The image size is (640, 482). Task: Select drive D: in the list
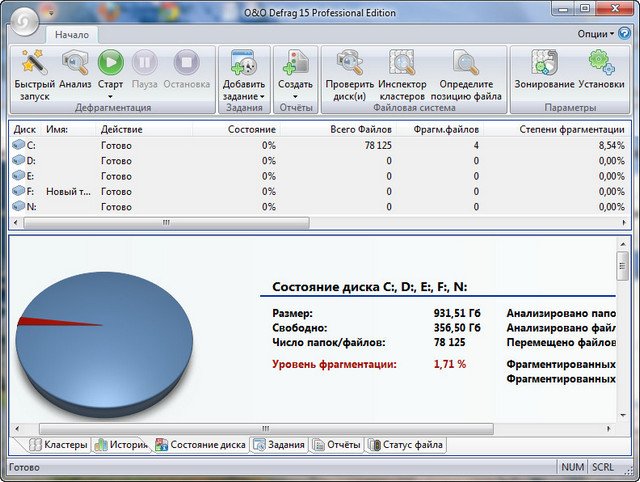pos(319,161)
